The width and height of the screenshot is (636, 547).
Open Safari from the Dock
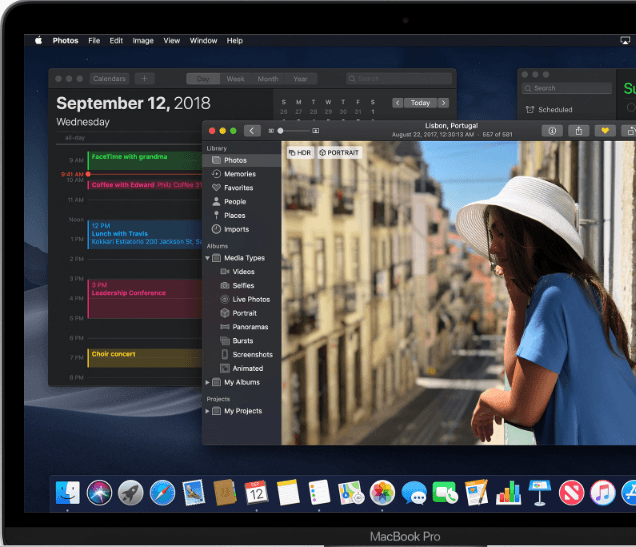(162, 492)
